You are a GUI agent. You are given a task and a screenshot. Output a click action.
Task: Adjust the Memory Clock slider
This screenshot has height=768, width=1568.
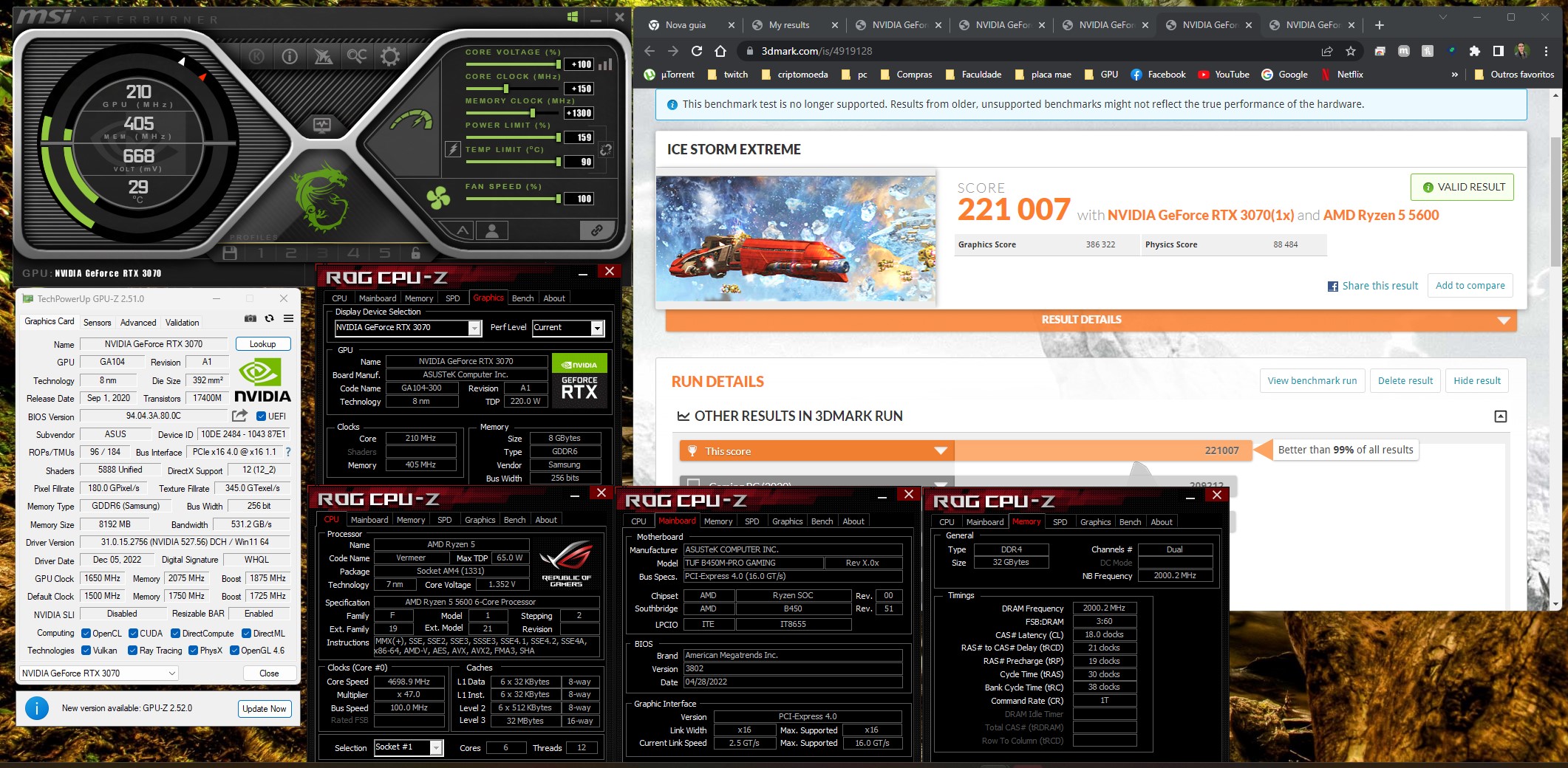pos(511,113)
